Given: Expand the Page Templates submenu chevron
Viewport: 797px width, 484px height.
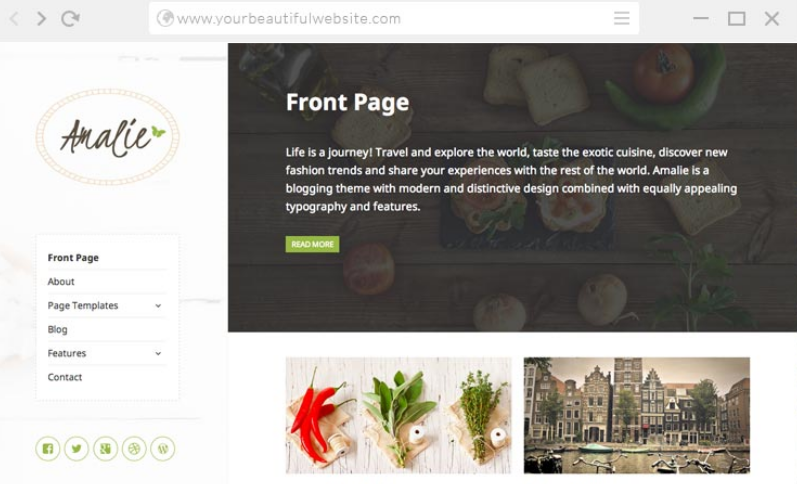Looking at the screenshot, I should click(158, 306).
